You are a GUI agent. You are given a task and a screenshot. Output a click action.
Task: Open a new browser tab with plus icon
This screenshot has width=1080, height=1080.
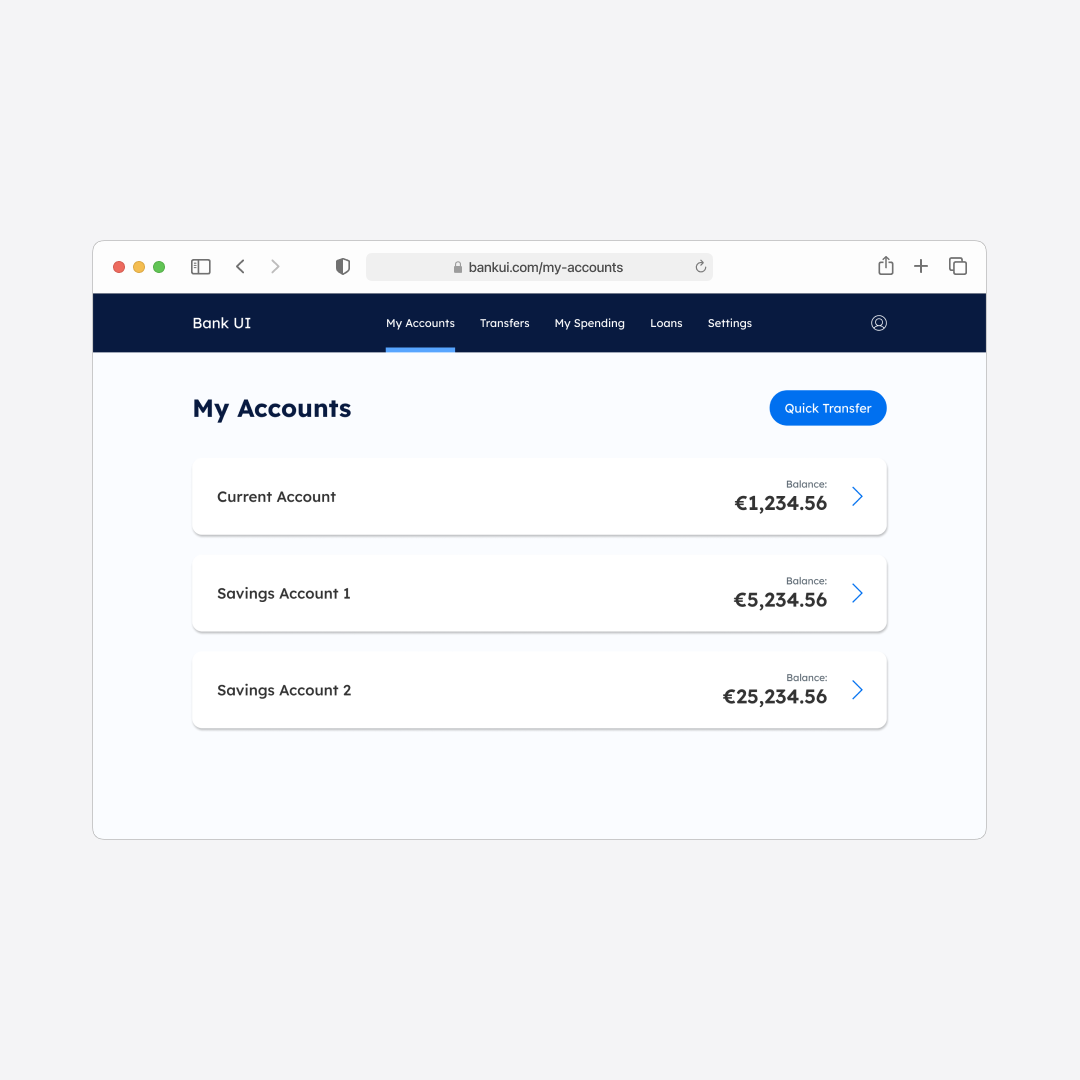click(921, 266)
